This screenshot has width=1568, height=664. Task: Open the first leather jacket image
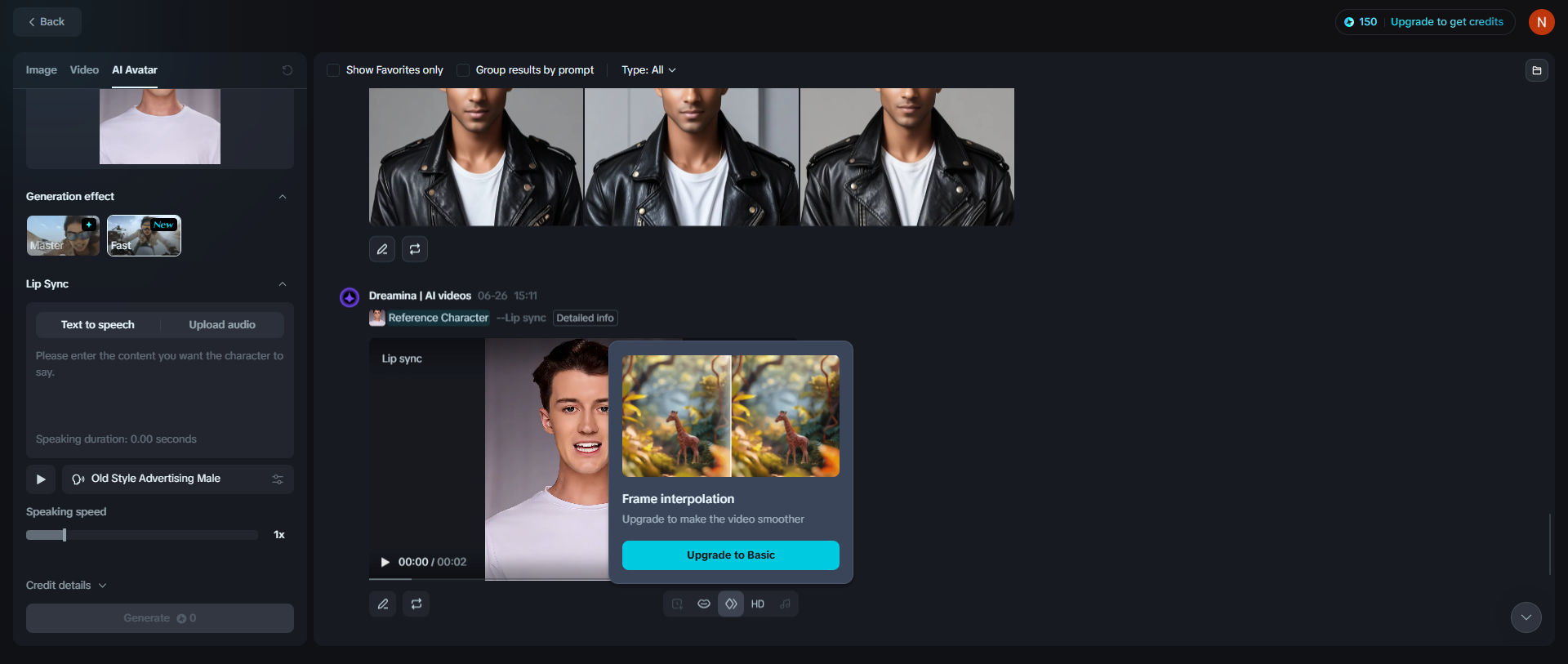click(x=476, y=157)
